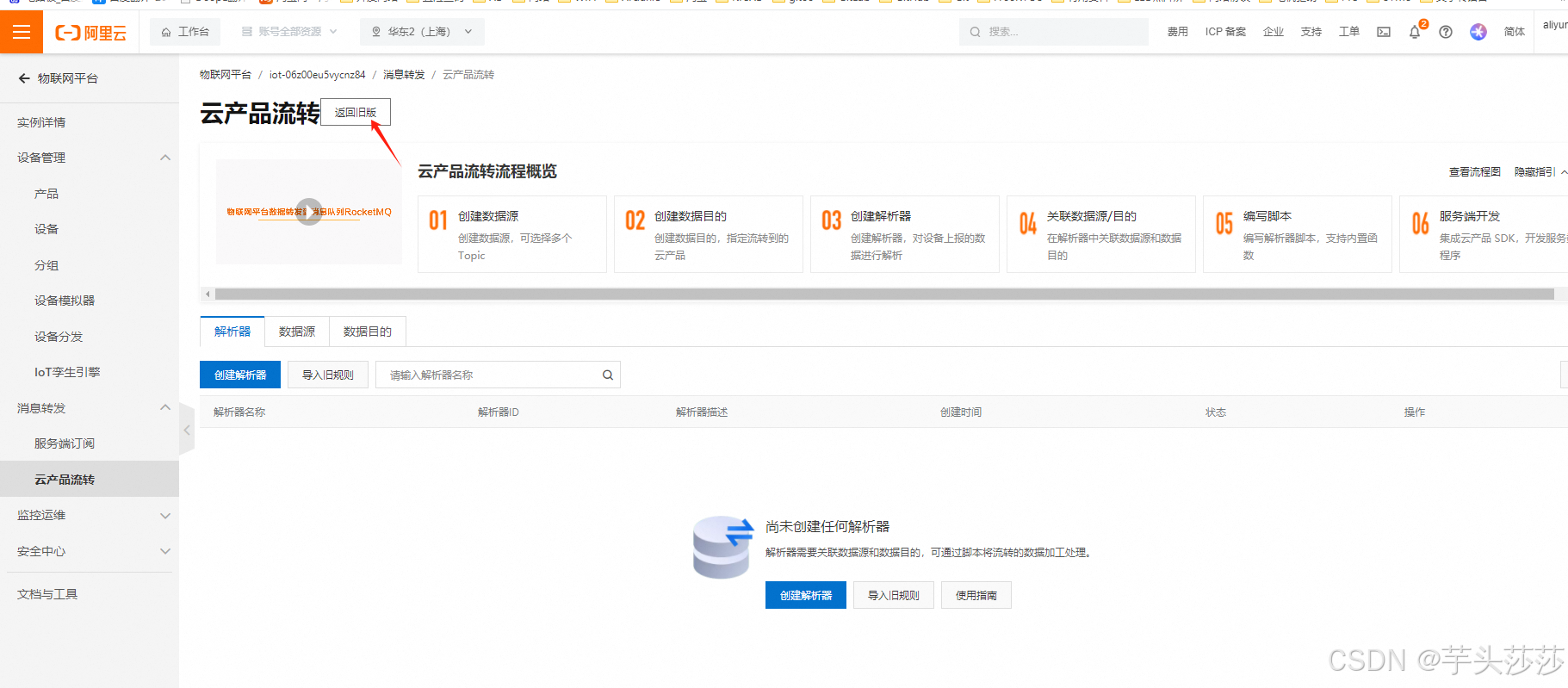Open the 华东2（上海） region selector
The width and height of the screenshot is (1568, 688).
pyautogui.click(x=422, y=32)
